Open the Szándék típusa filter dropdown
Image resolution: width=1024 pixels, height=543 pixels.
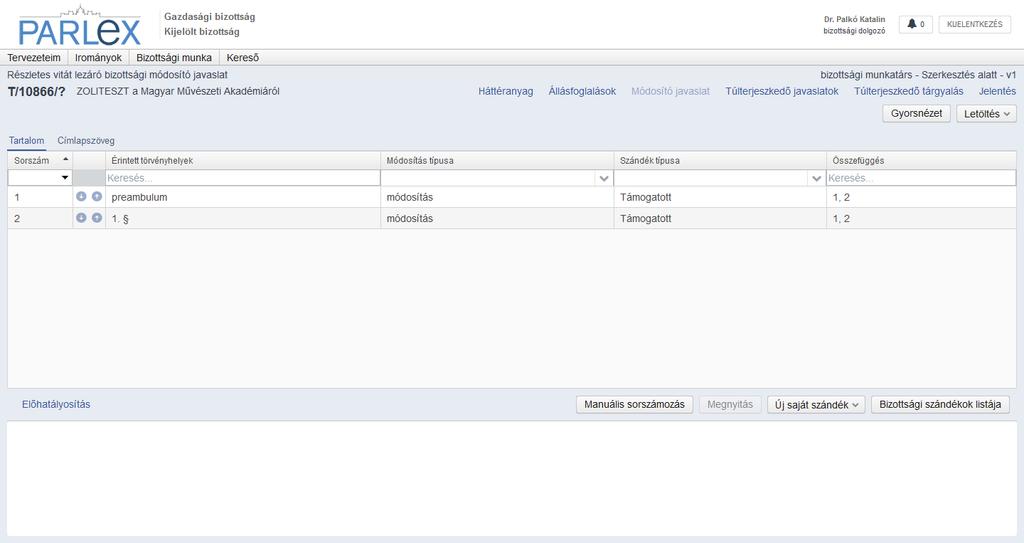coord(816,178)
